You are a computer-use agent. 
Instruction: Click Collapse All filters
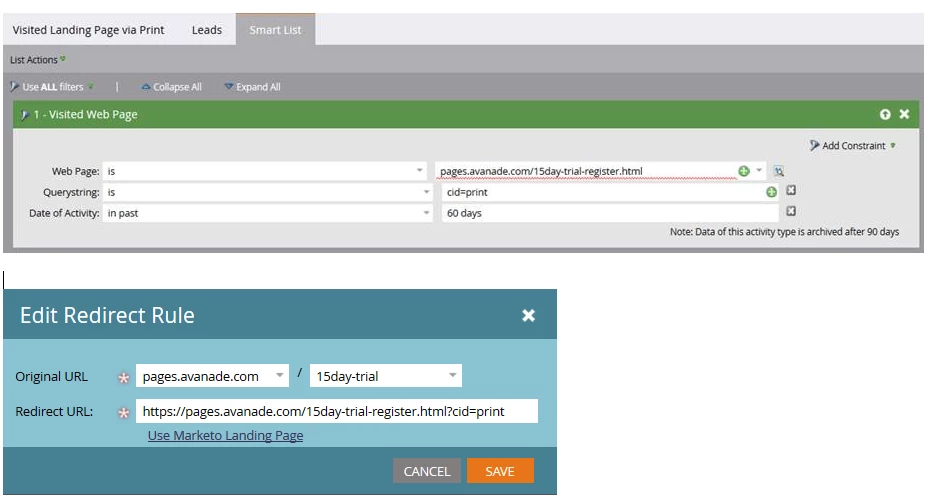[172, 87]
